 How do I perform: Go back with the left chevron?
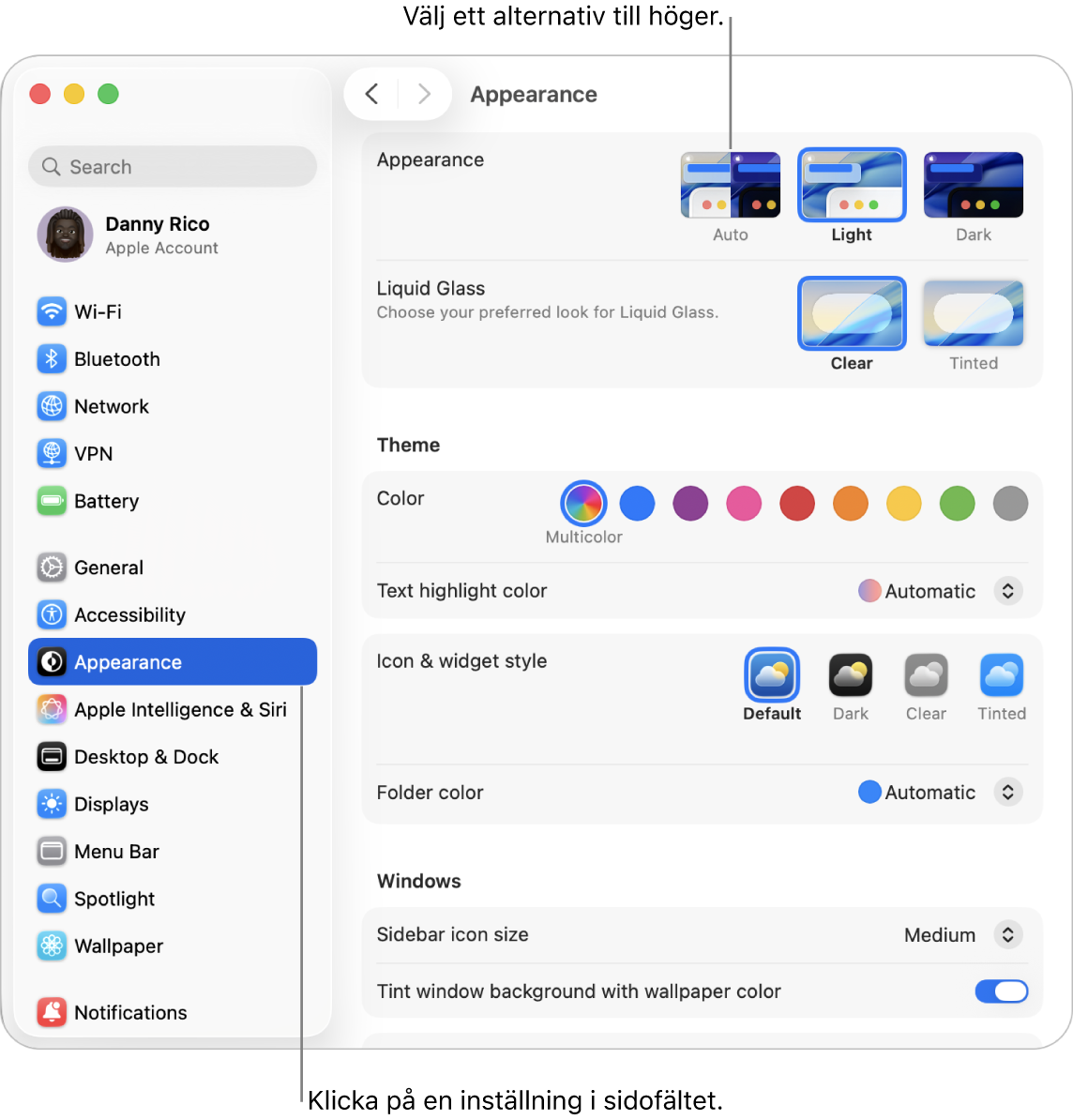371,94
